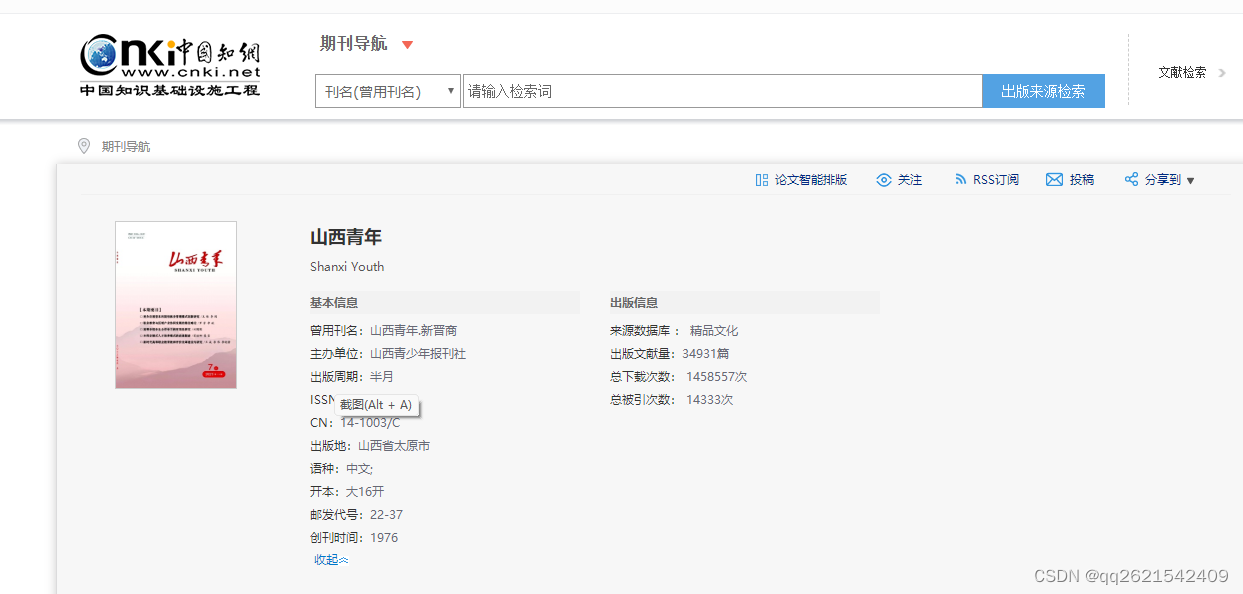Select 出版地 value 山西省太原市
The width and height of the screenshot is (1243, 594).
tap(394, 446)
